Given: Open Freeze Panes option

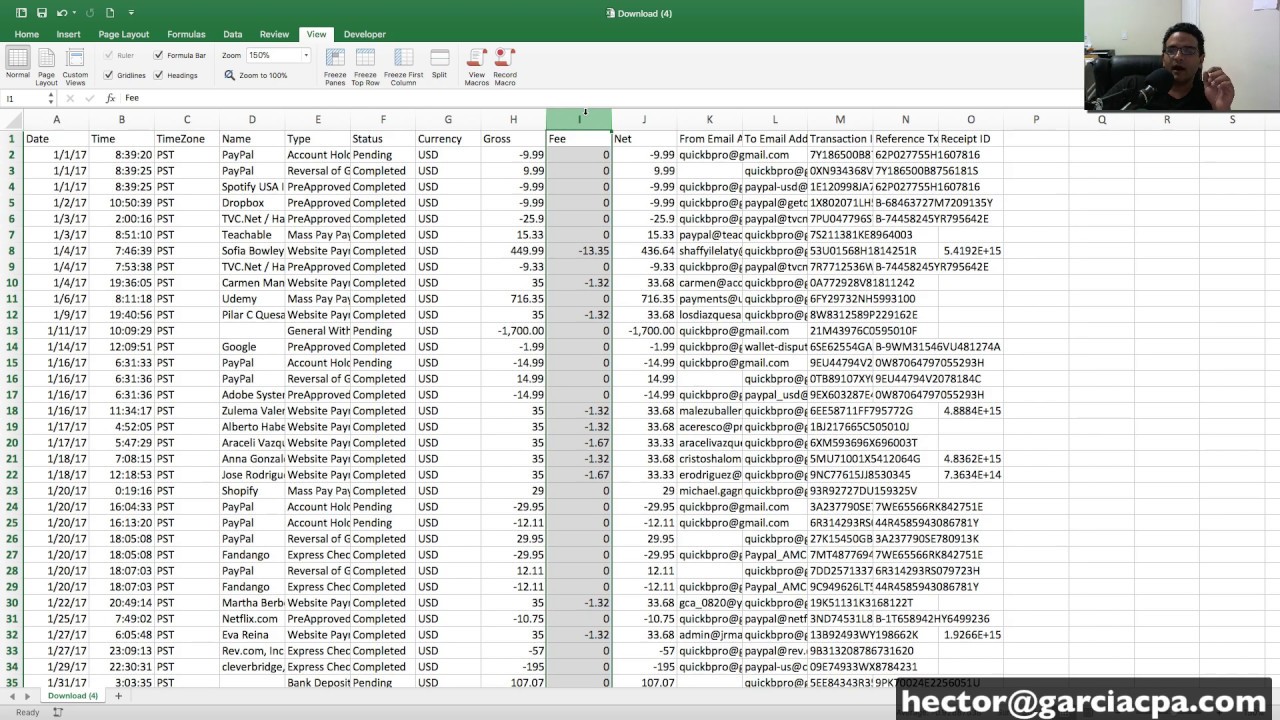Looking at the screenshot, I should pyautogui.click(x=335, y=67).
